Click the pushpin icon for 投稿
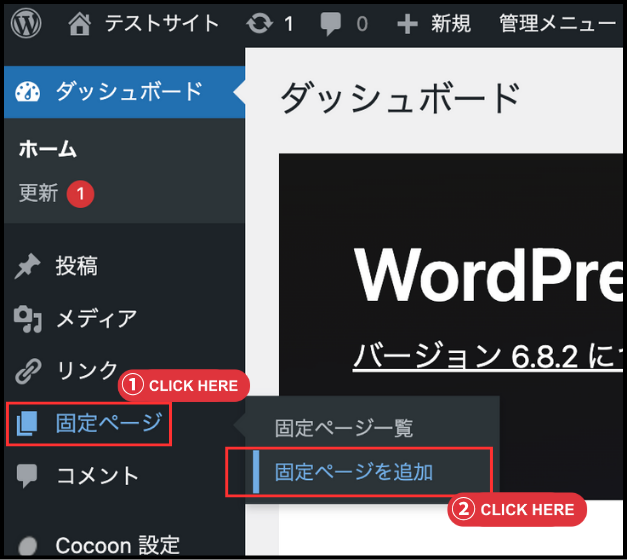627x560 pixels. [x=28, y=266]
